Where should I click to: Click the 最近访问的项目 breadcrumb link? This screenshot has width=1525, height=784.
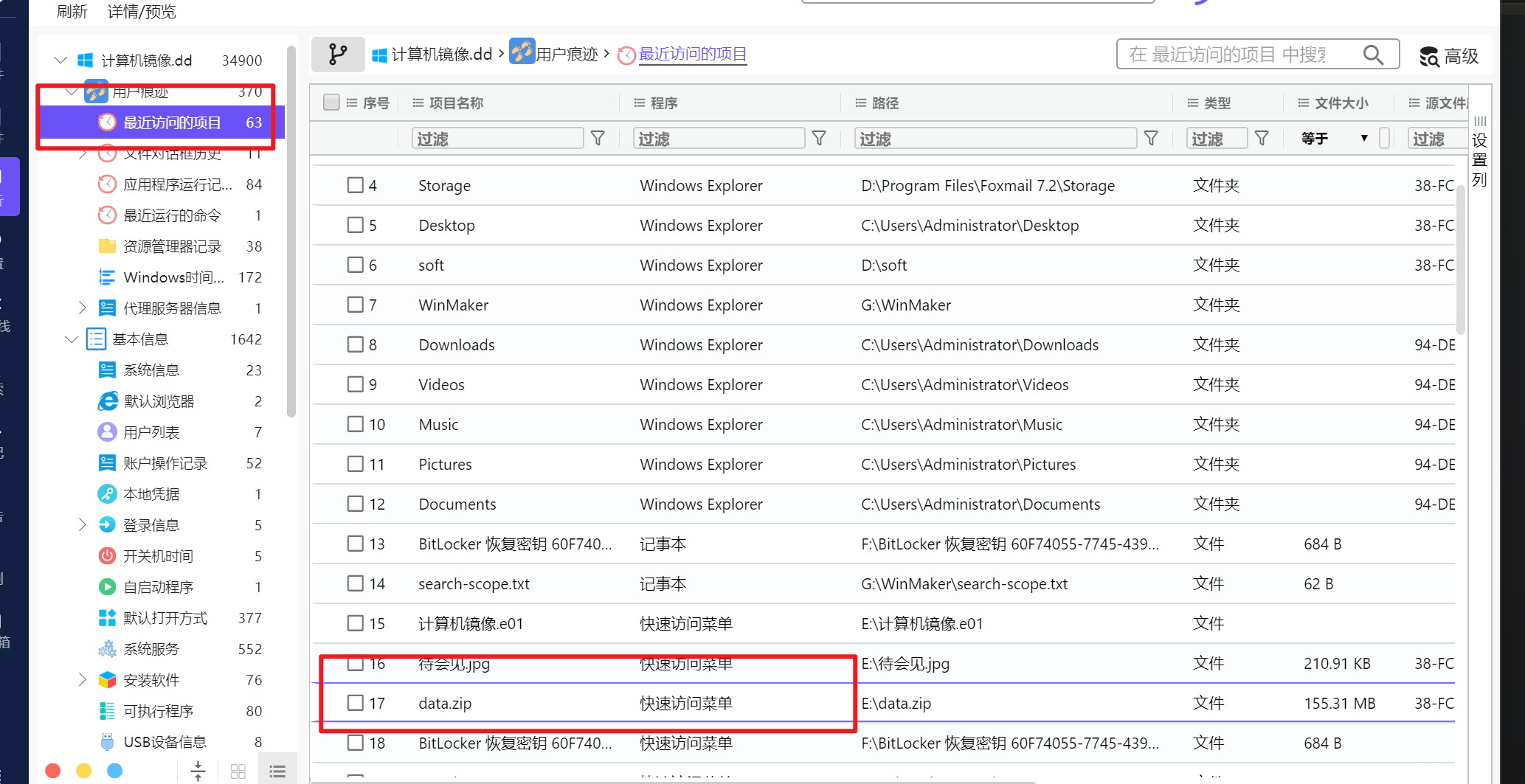[692, 55]
